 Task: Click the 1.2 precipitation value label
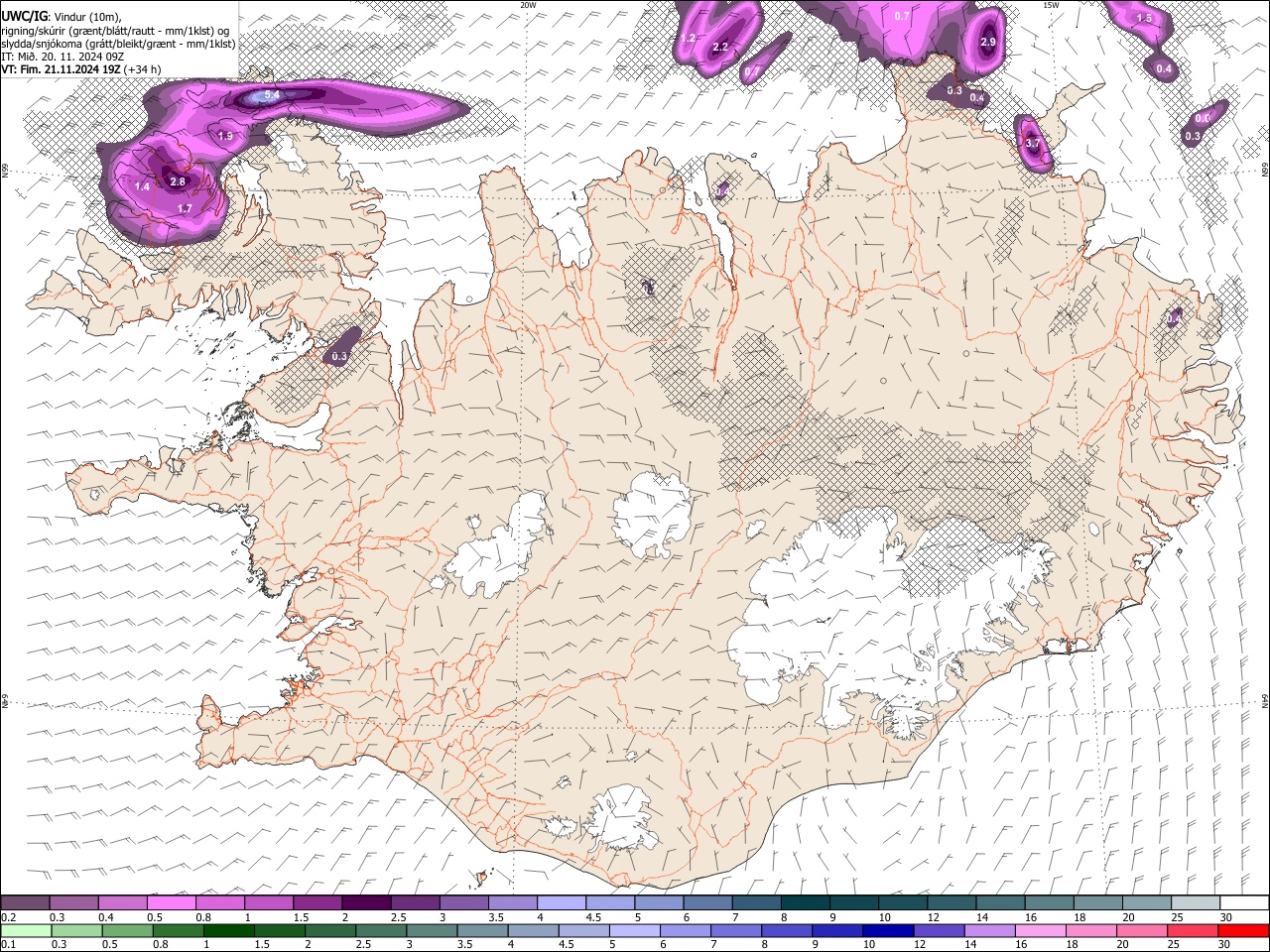click(x=688, y=38)
